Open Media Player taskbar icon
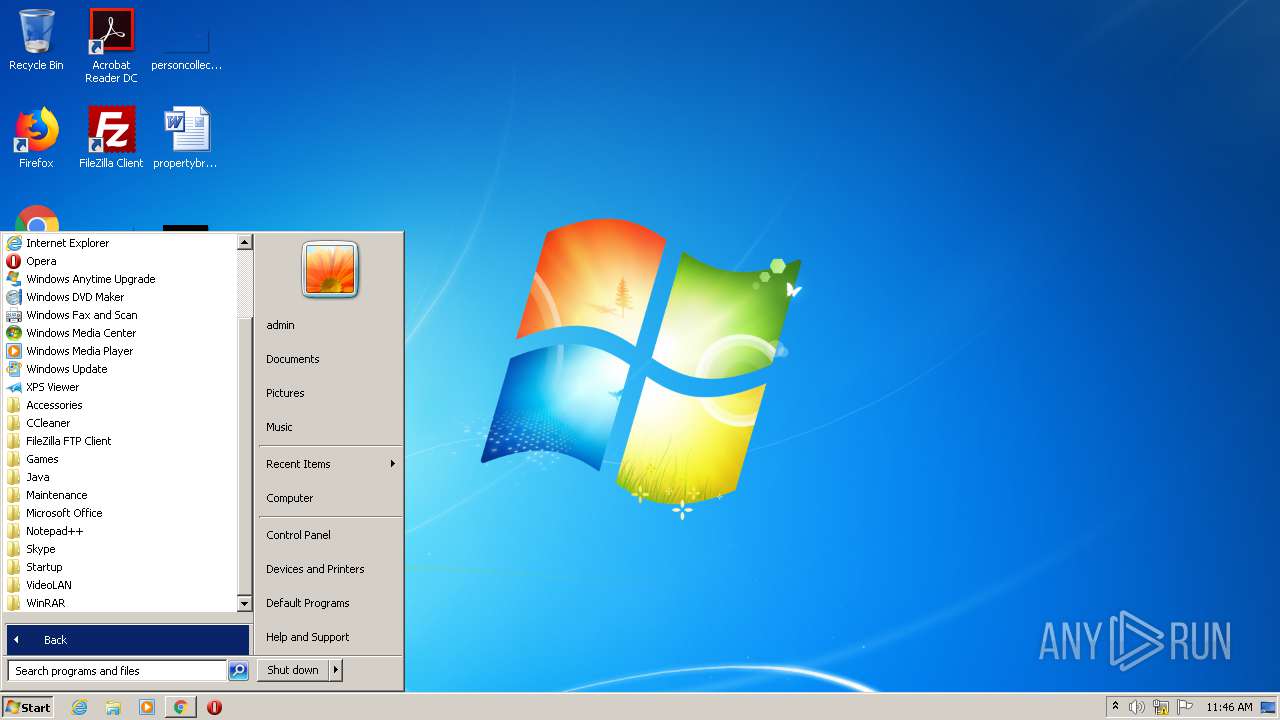The width and height of the screenshot is (1280, 720). click(147, 707)
